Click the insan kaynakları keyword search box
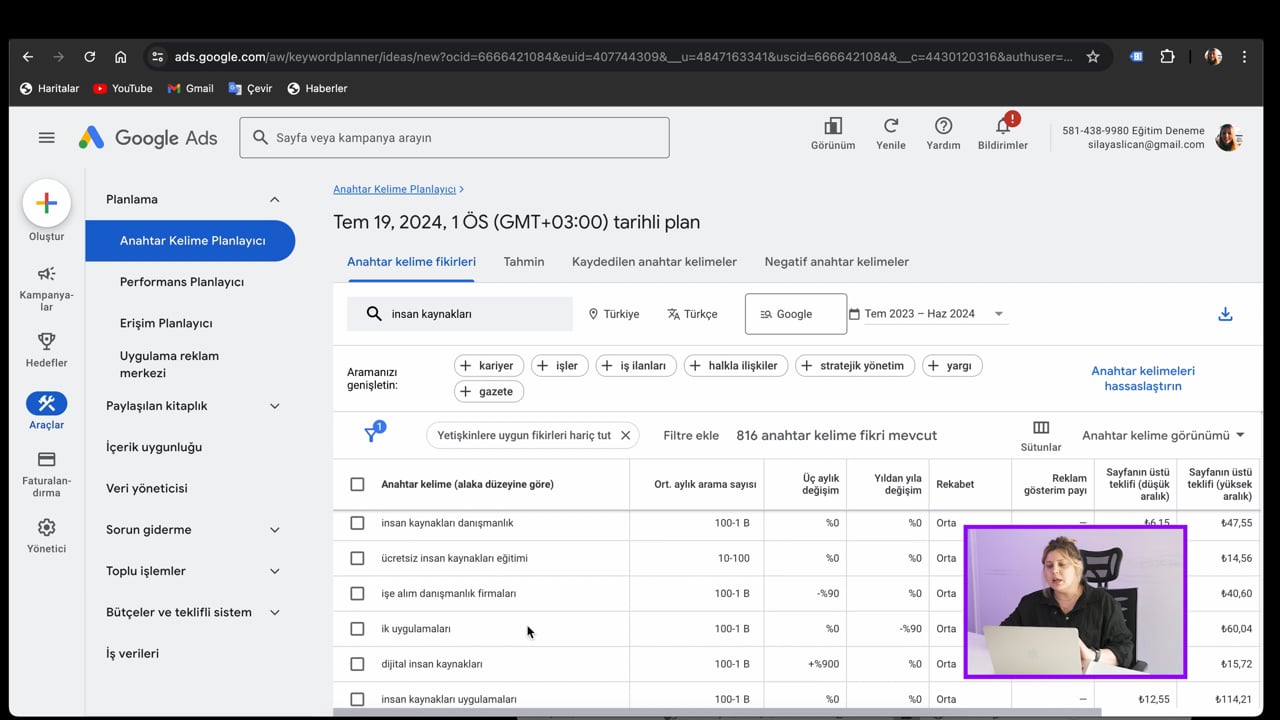This screenshot has height=720, width=1280. 460,314
